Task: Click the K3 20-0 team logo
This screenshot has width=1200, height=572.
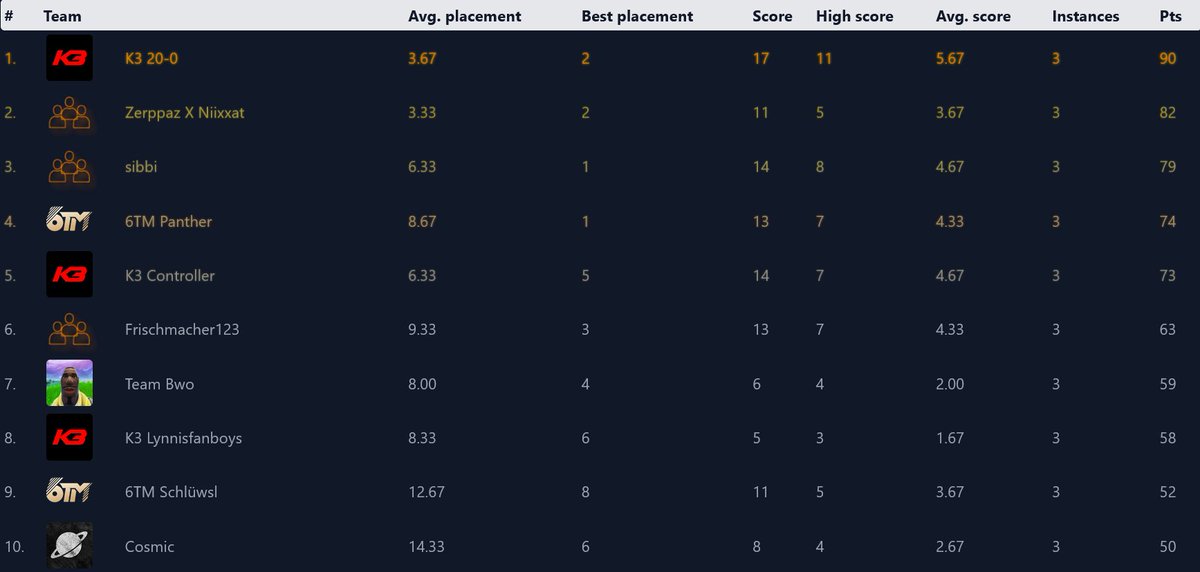Action: [69, 58]
